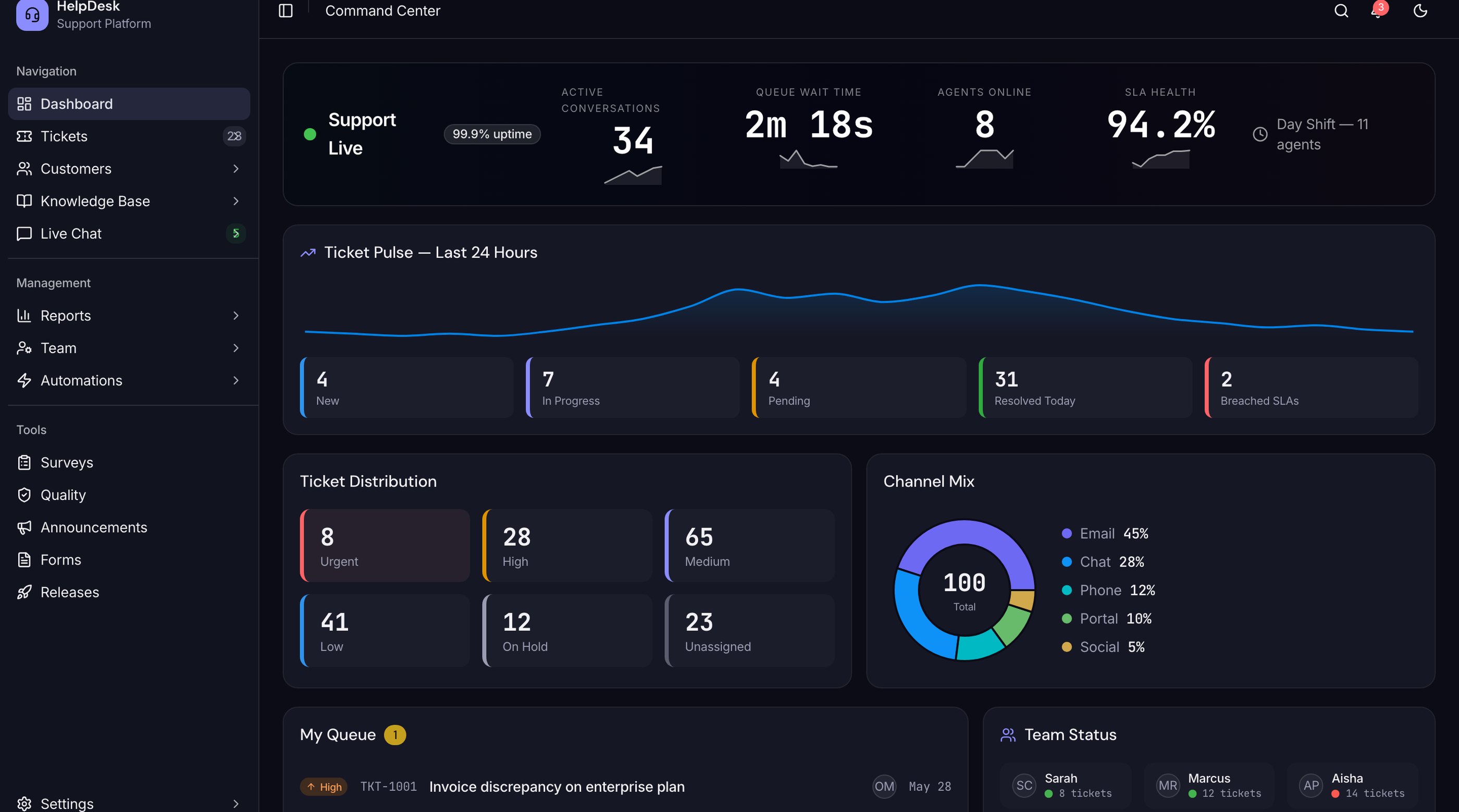1459x812 pixels.
Task: Click the SLA Health 94.2% value
Action: tap(1160, 124)
